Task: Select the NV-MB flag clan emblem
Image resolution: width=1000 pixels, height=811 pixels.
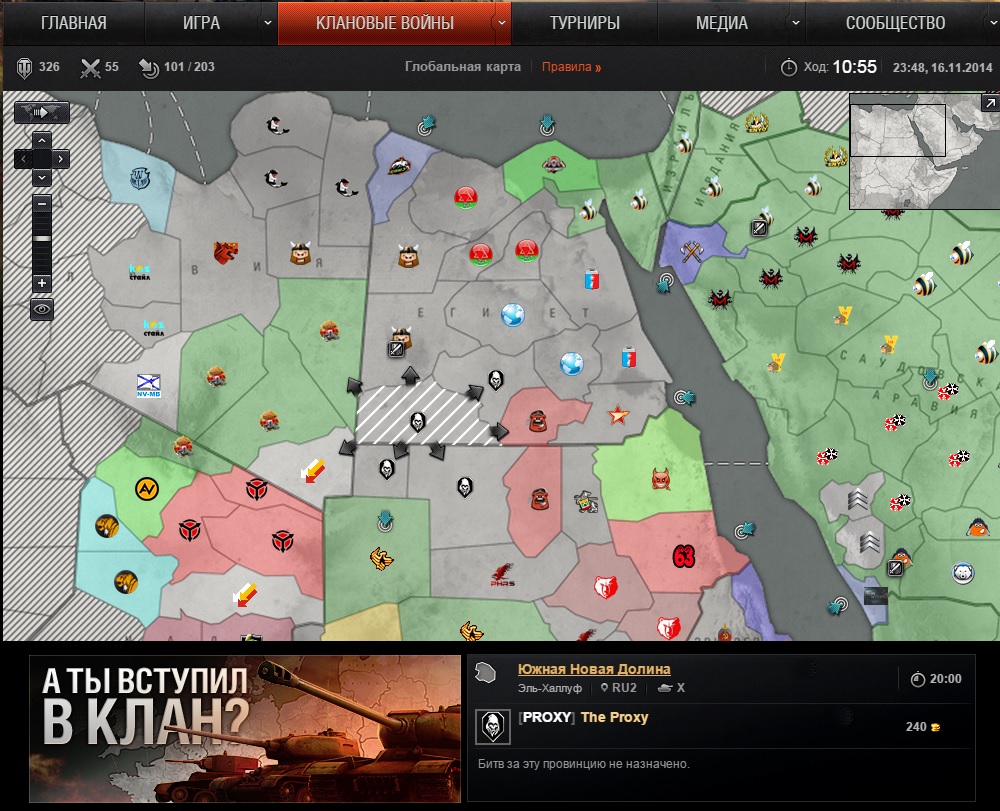Action: pos(149,386)
